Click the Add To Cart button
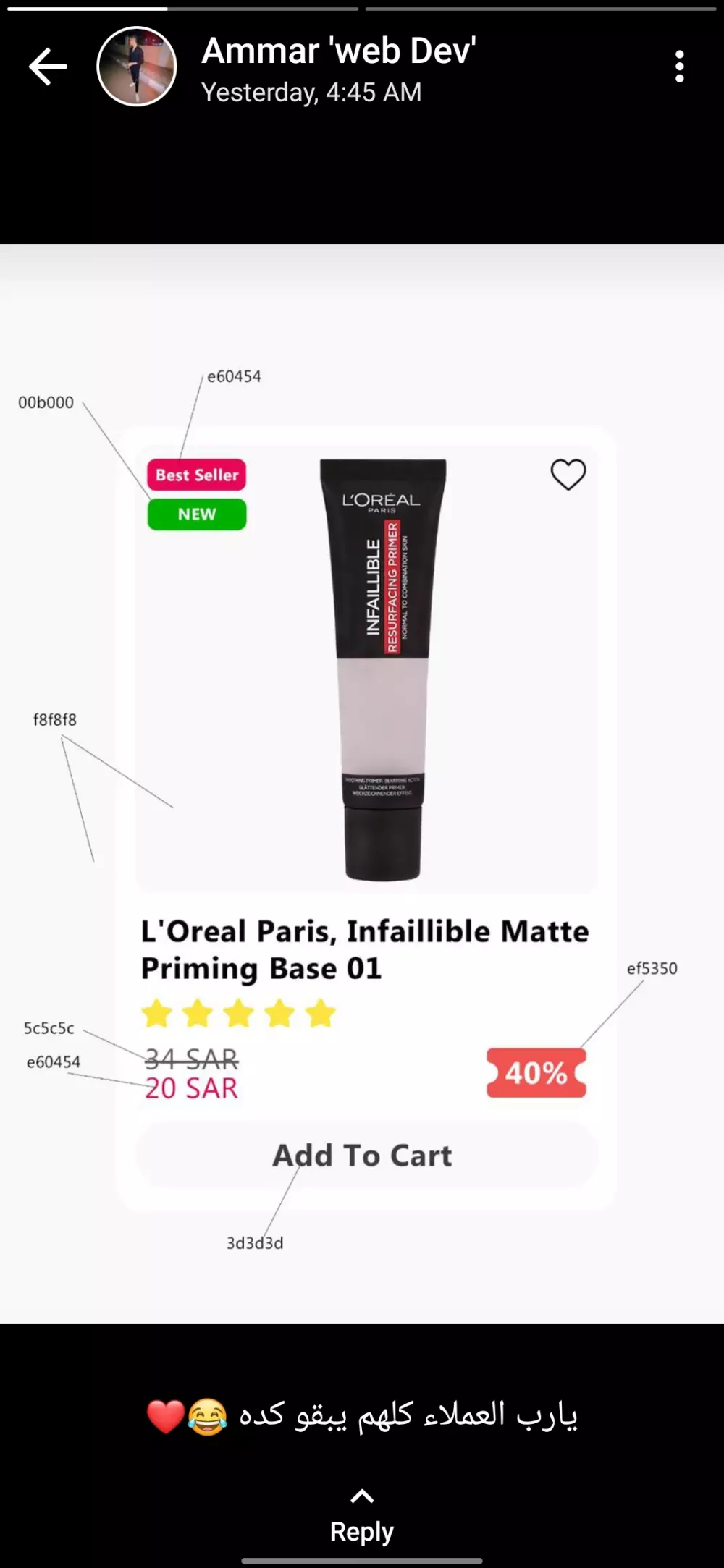Image resolution: width=724 pixels, height=1568 pixels. tap(367, 1155)
